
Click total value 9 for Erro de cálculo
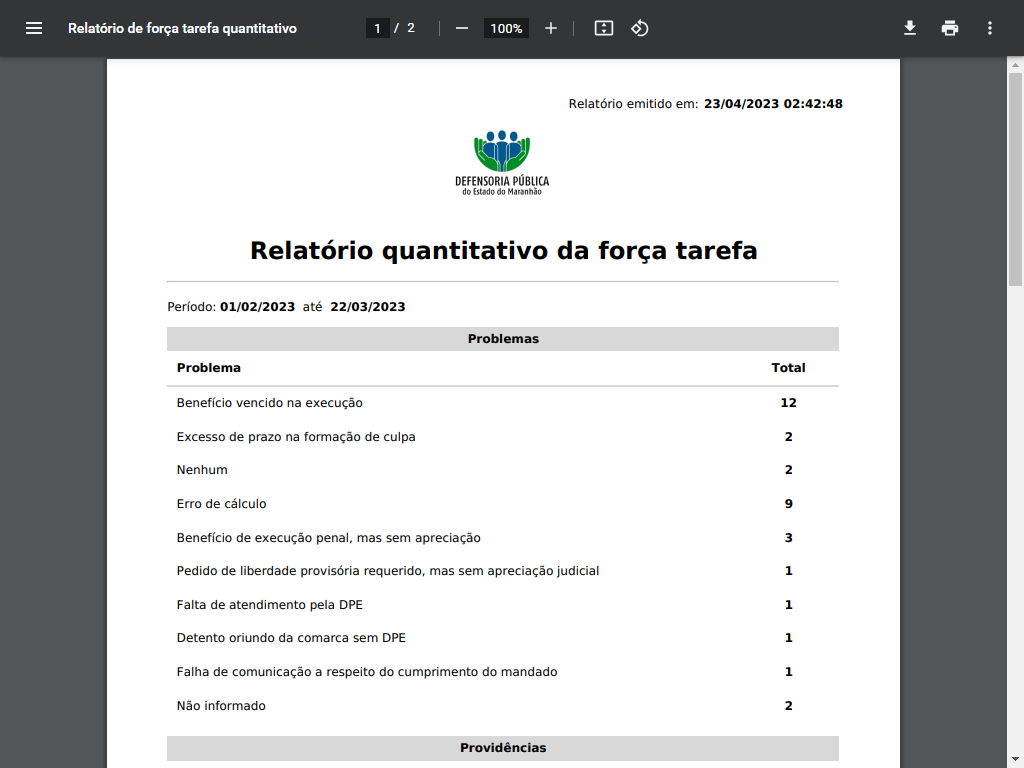788,504
